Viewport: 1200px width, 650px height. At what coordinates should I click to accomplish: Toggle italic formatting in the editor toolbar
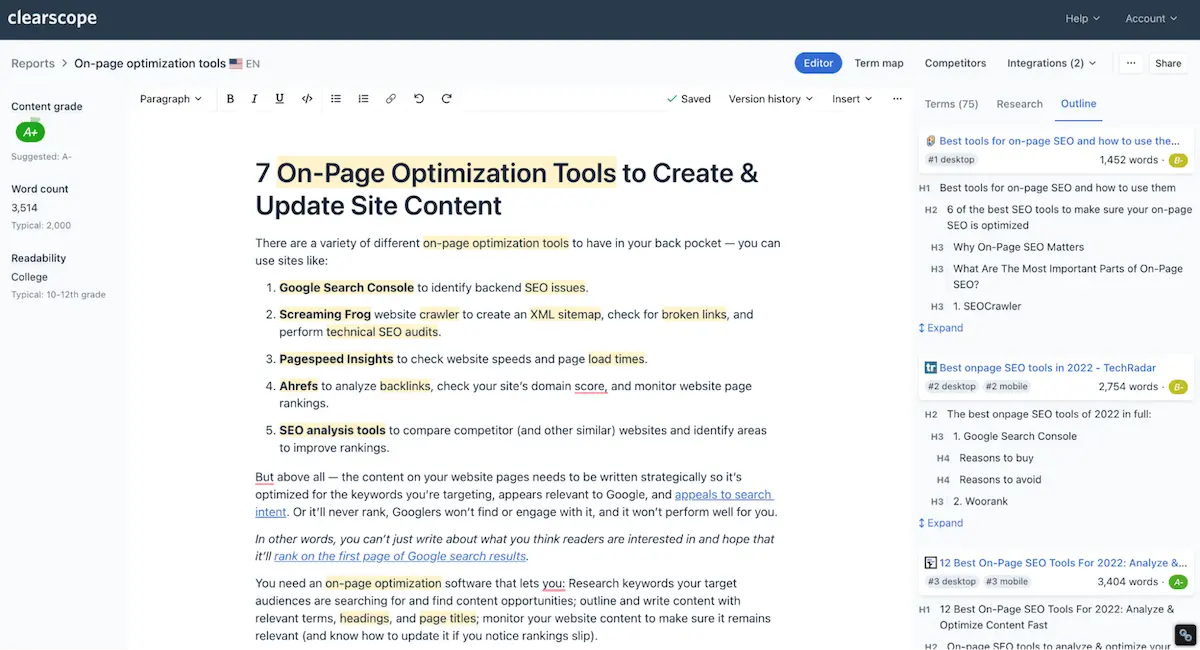tap(254, 99)
